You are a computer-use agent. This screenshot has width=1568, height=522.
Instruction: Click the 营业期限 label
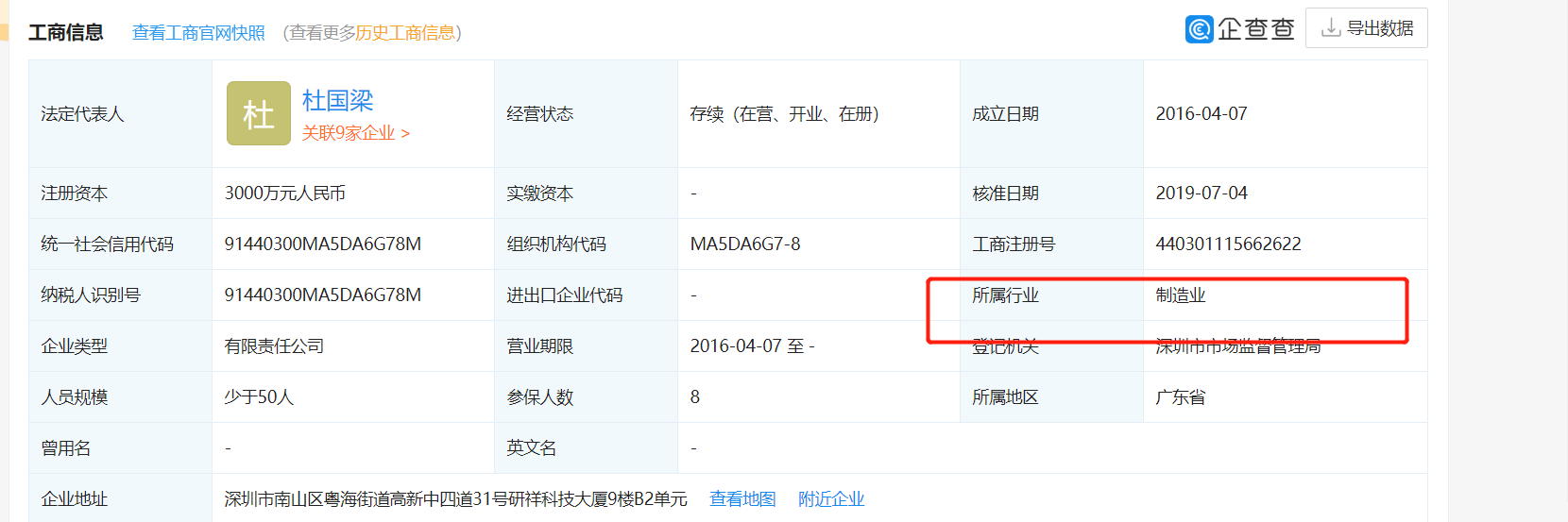click(539, 345)
